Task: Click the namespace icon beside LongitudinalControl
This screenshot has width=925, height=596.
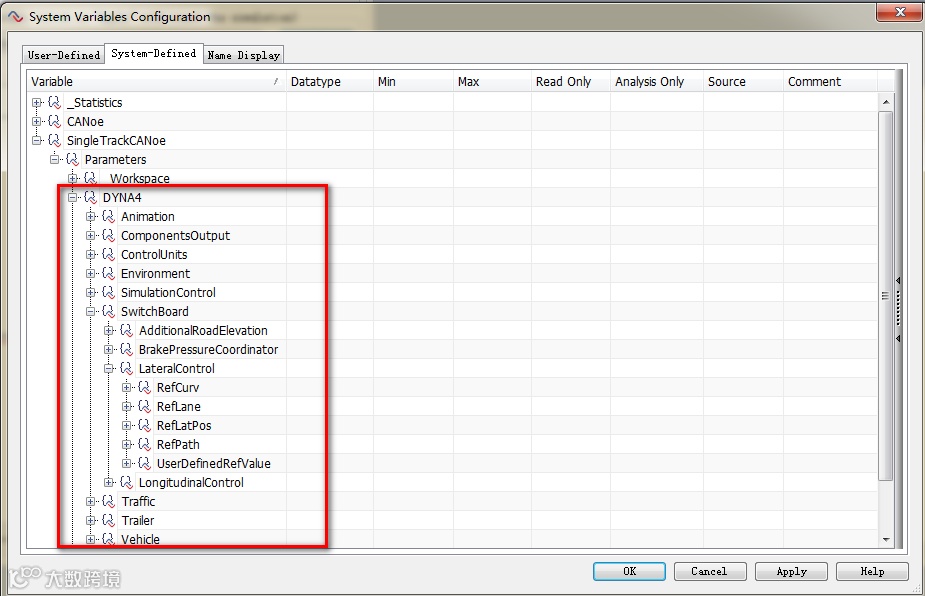Action: coord(126,483)
